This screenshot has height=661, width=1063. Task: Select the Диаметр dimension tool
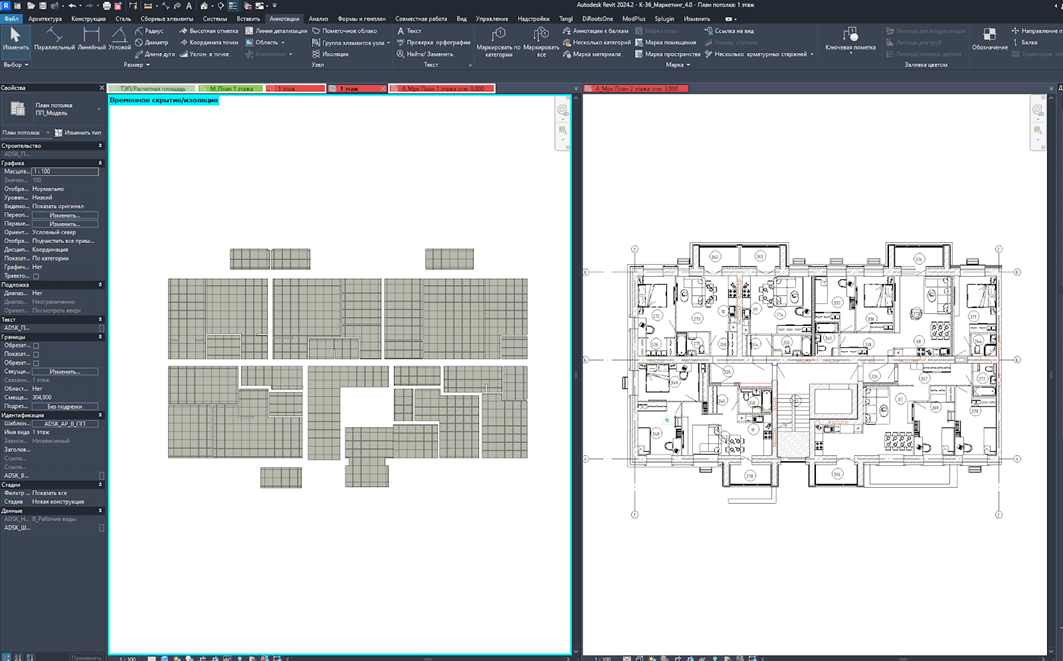click(x=152, y=42)
